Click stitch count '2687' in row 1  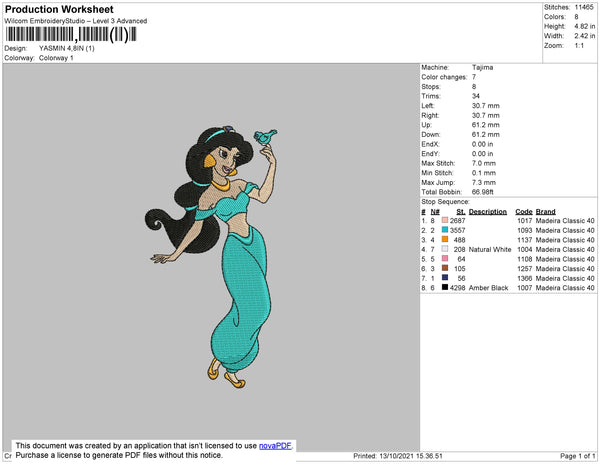pos(458,221)
